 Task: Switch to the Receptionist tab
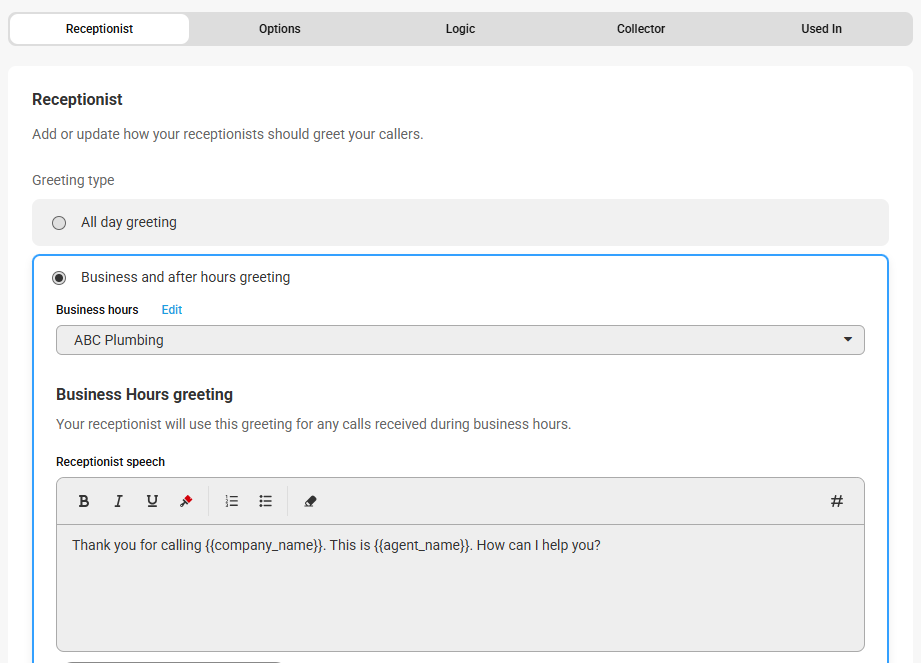click(x=99, y=29)
